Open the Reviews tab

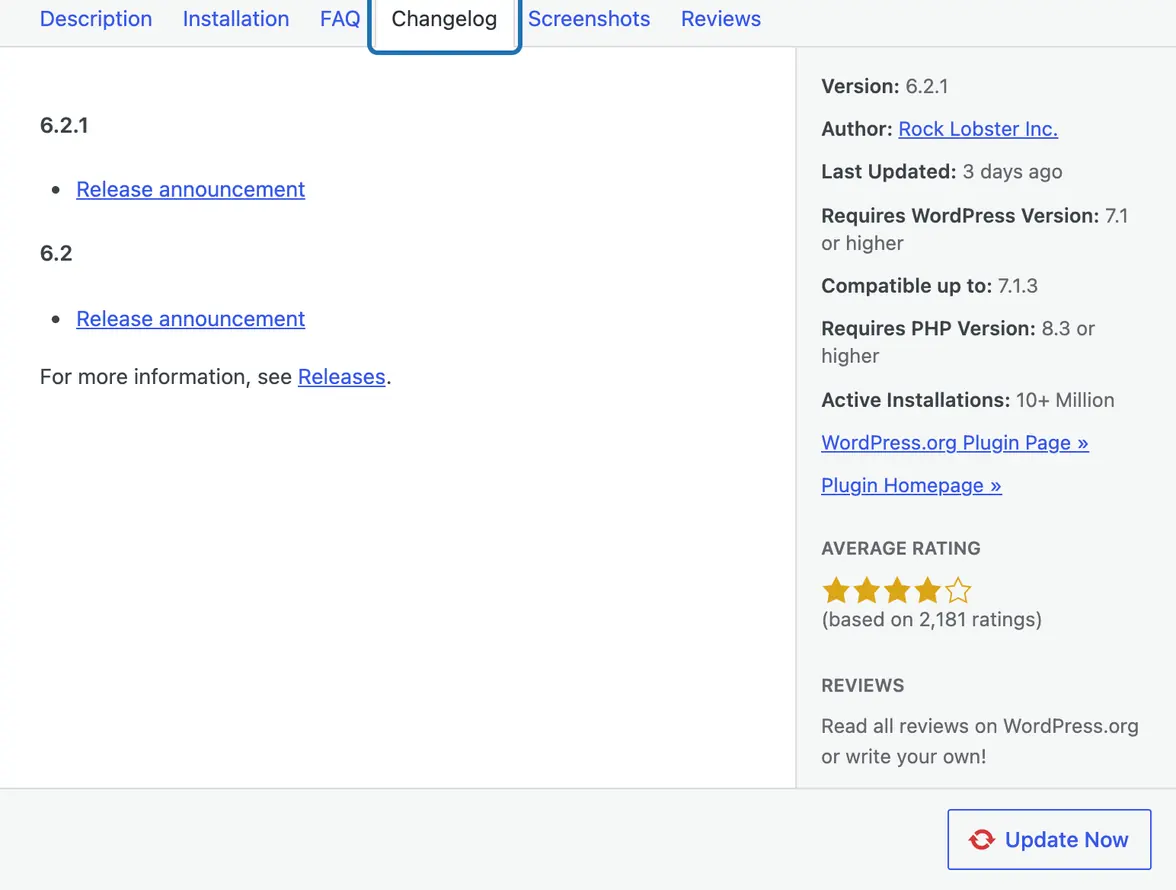coord(721,19)
